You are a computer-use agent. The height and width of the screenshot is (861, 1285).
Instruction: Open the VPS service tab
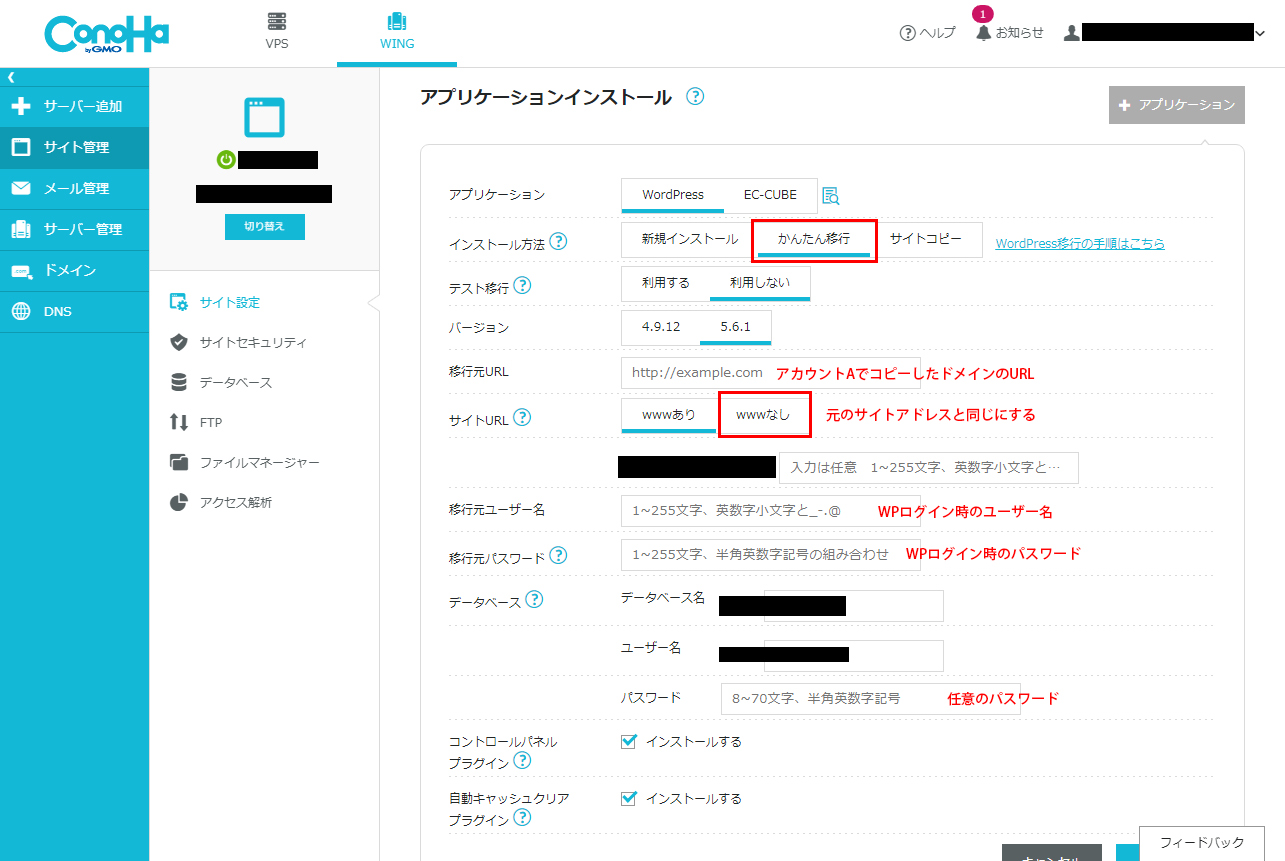pos(277,31)
